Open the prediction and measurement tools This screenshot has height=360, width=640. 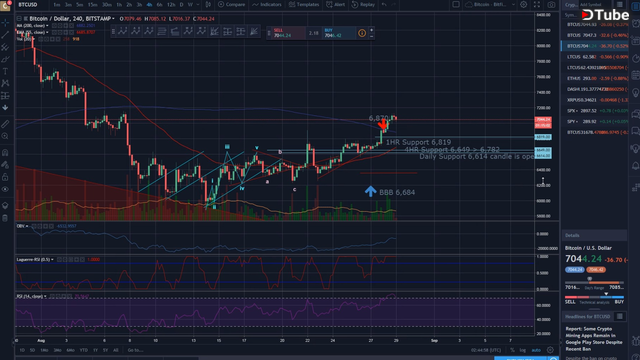pos(5,96)
